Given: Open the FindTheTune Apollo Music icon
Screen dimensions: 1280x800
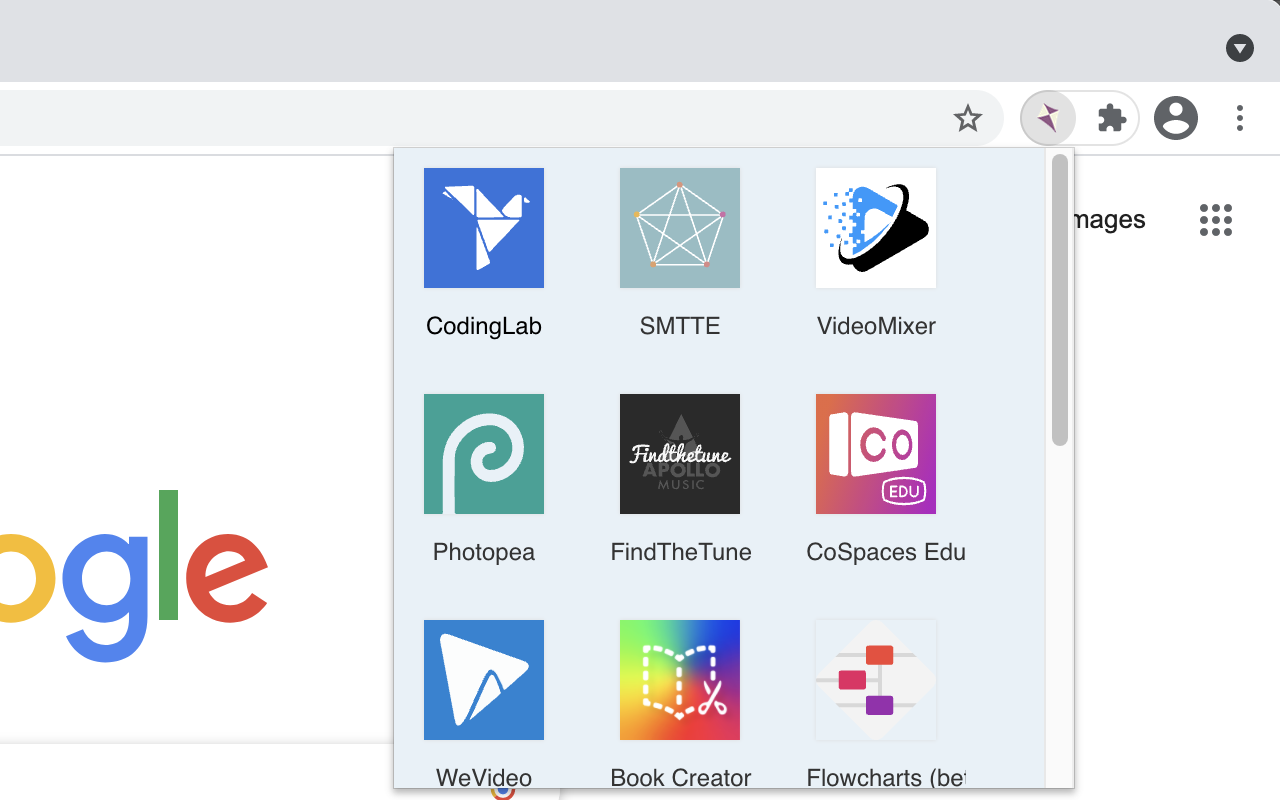Looking at the screenshot, I should 680,454.
